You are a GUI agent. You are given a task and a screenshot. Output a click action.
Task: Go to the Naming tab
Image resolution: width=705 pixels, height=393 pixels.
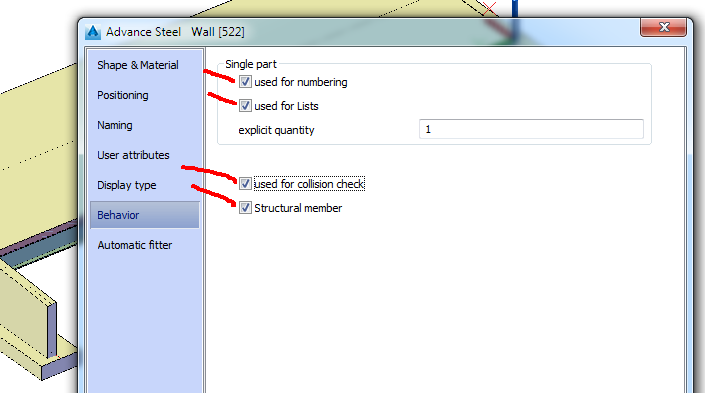[115, 125]
